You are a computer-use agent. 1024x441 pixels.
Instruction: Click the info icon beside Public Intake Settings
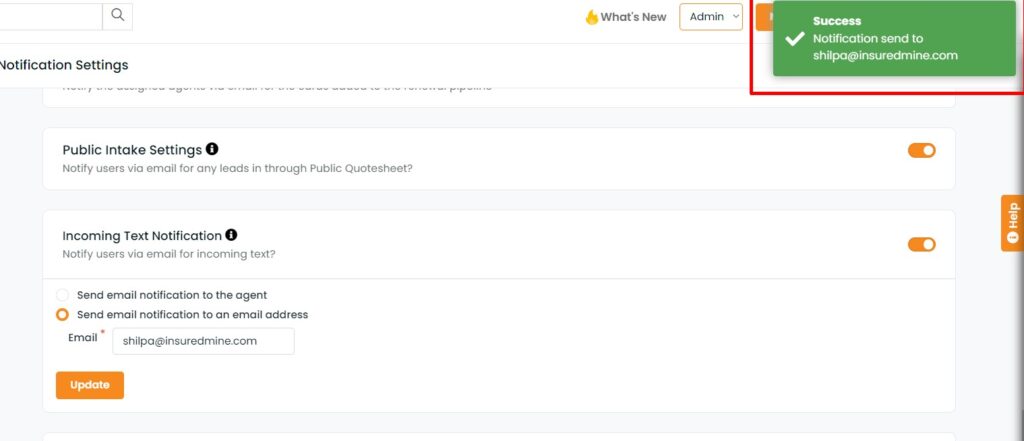pos(212,149)
